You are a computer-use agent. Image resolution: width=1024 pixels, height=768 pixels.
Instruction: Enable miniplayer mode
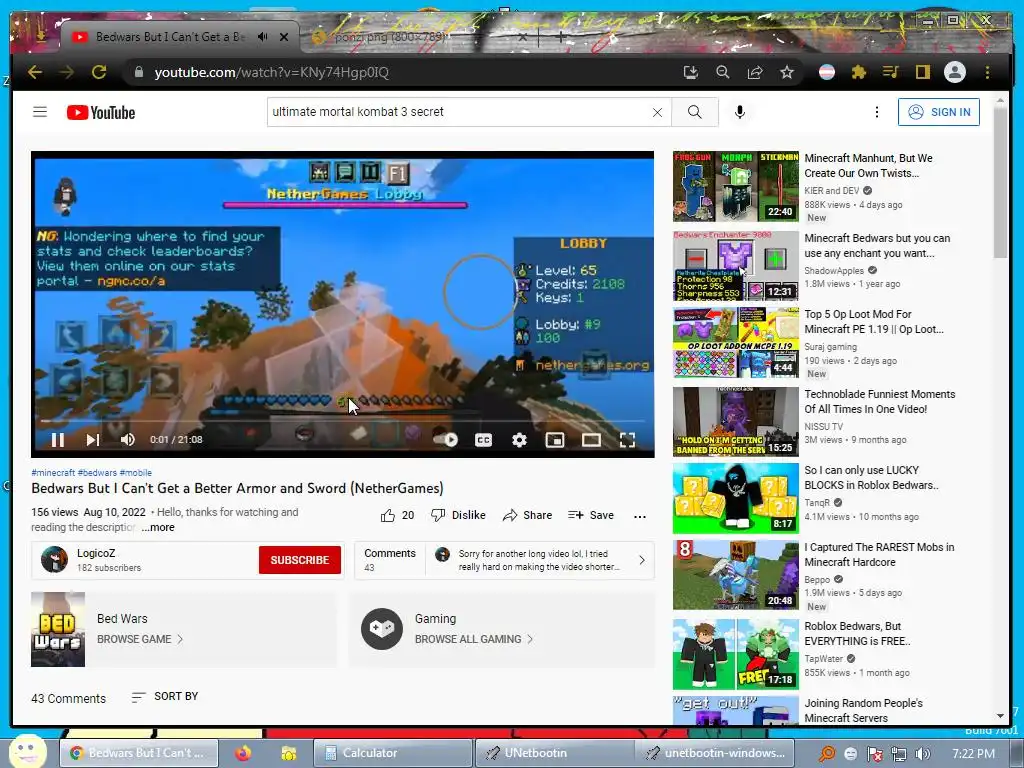[x=555, y=440]
